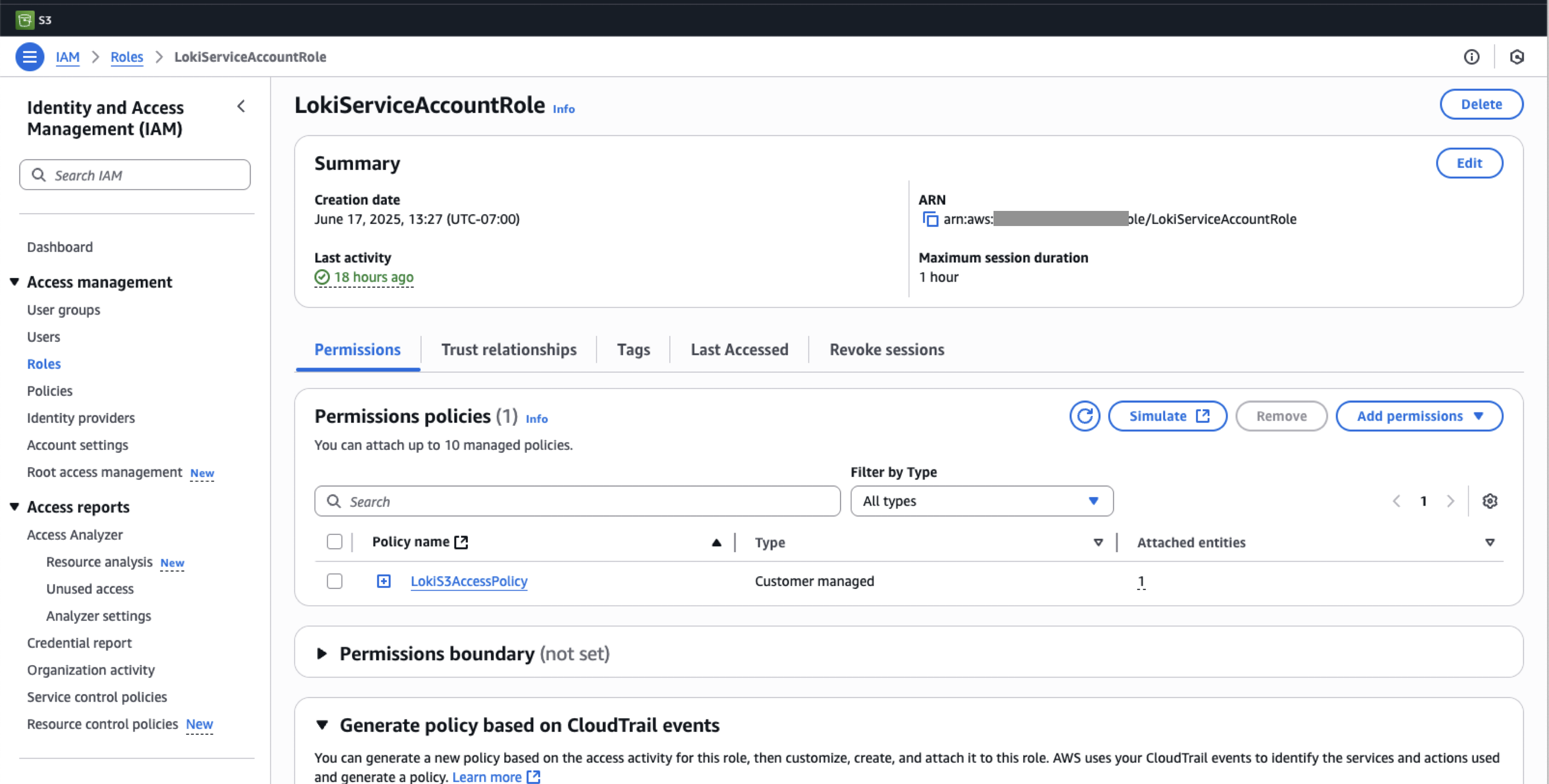Sort by Attached entities column arrow

(1489, 542)
